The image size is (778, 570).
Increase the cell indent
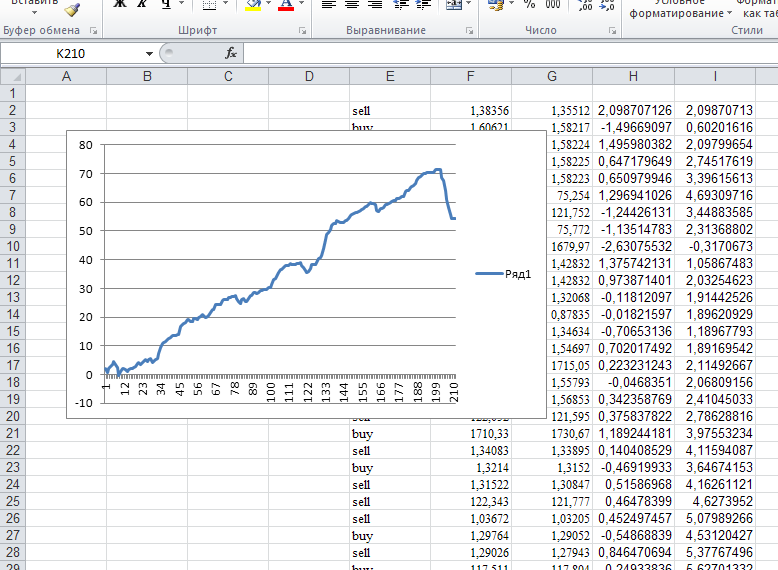[x=423, y=4]
